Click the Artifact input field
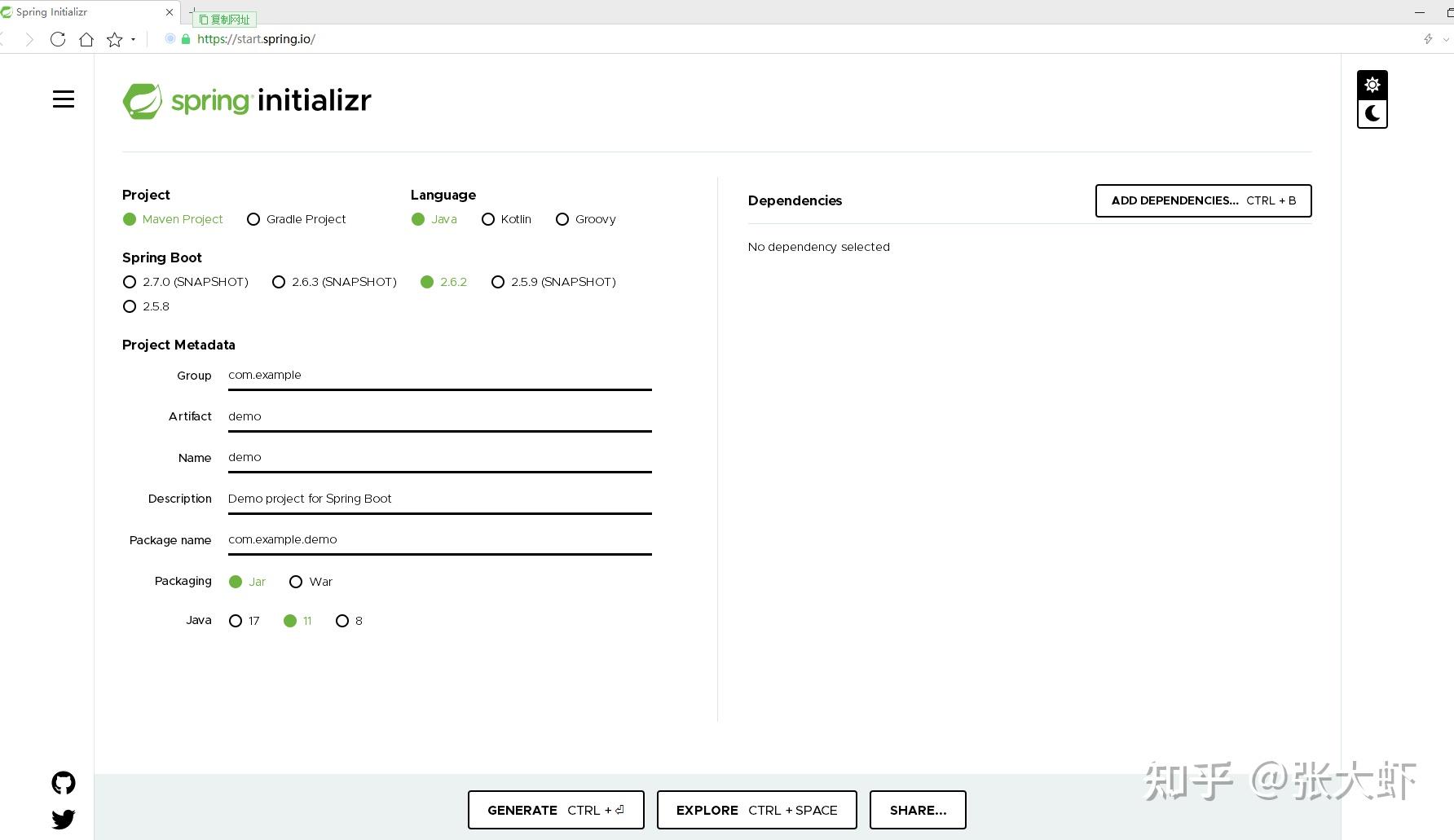The width and height of the screenshot is (1454, 840). [x=440, y=416]
